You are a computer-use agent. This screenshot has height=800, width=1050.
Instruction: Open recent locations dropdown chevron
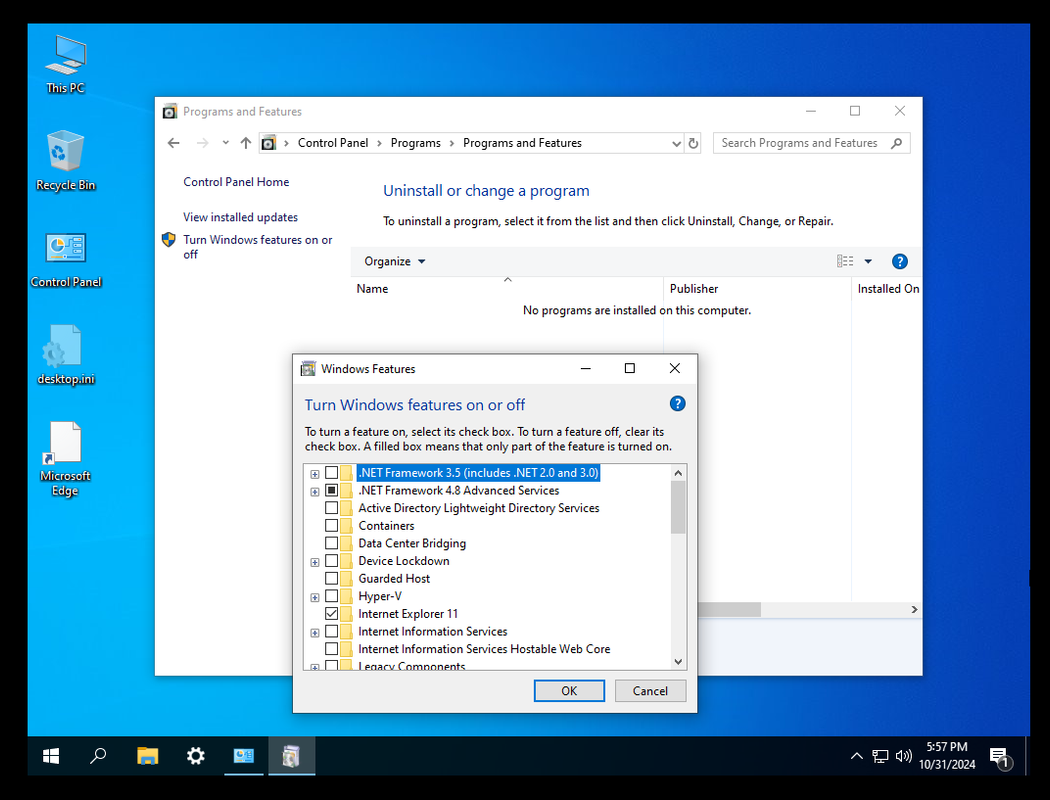coord(226,143)
